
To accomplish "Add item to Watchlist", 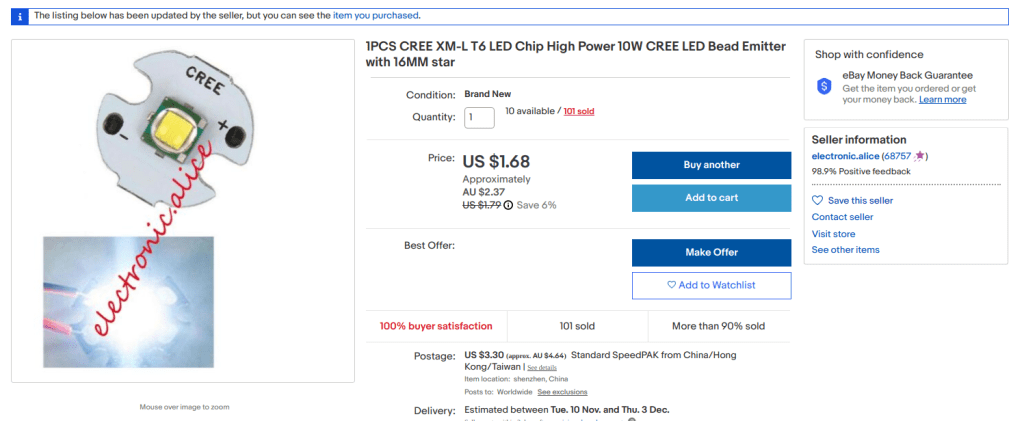I will (711, 285).
